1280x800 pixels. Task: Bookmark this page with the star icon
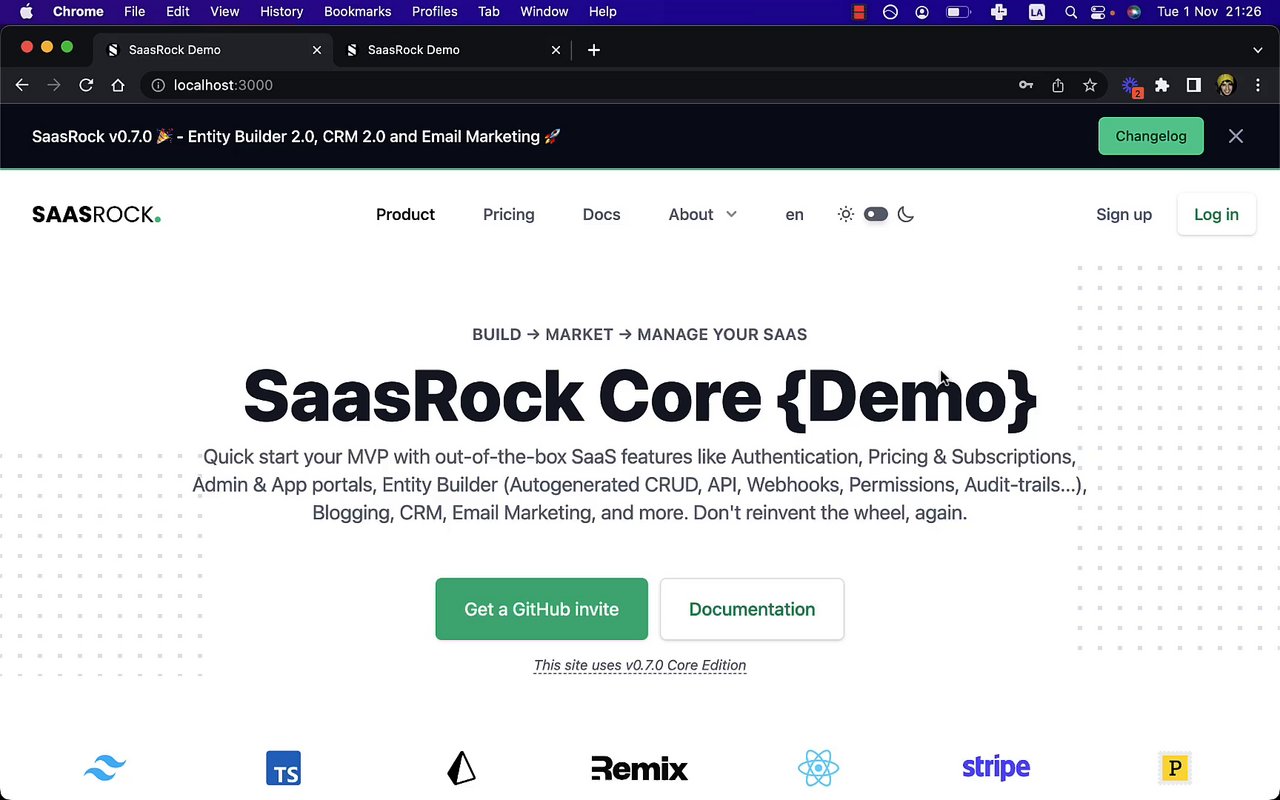tap(1090, 85)
